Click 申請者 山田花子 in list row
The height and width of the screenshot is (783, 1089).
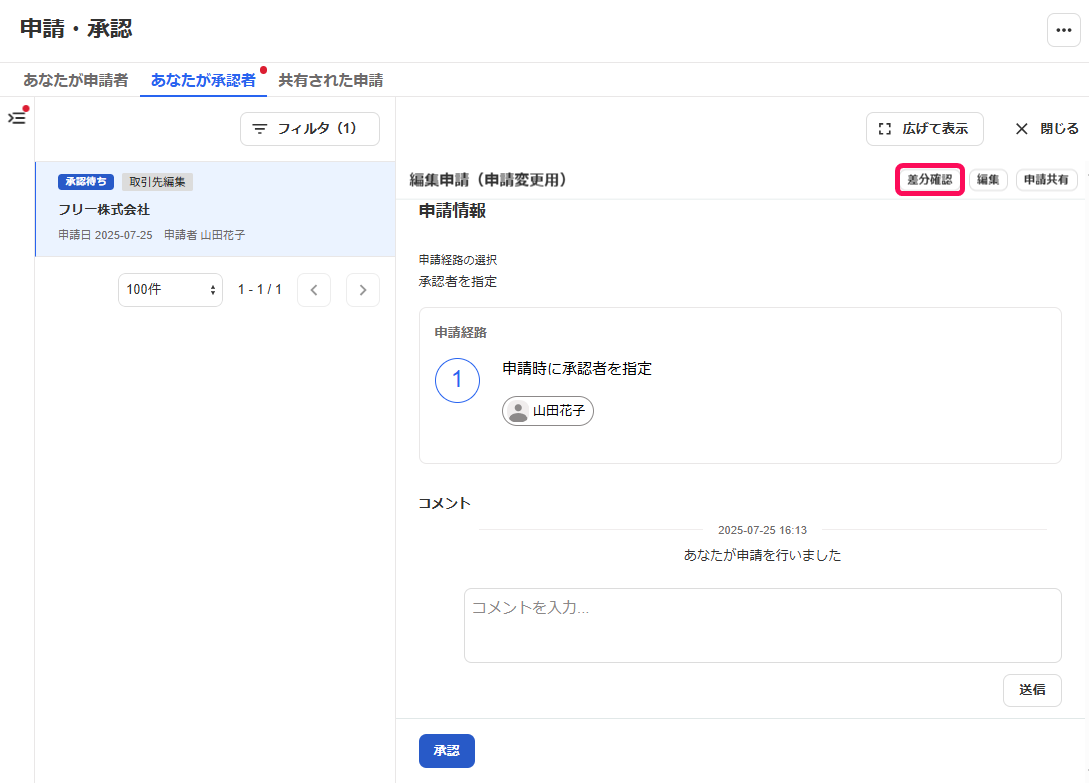204,235
